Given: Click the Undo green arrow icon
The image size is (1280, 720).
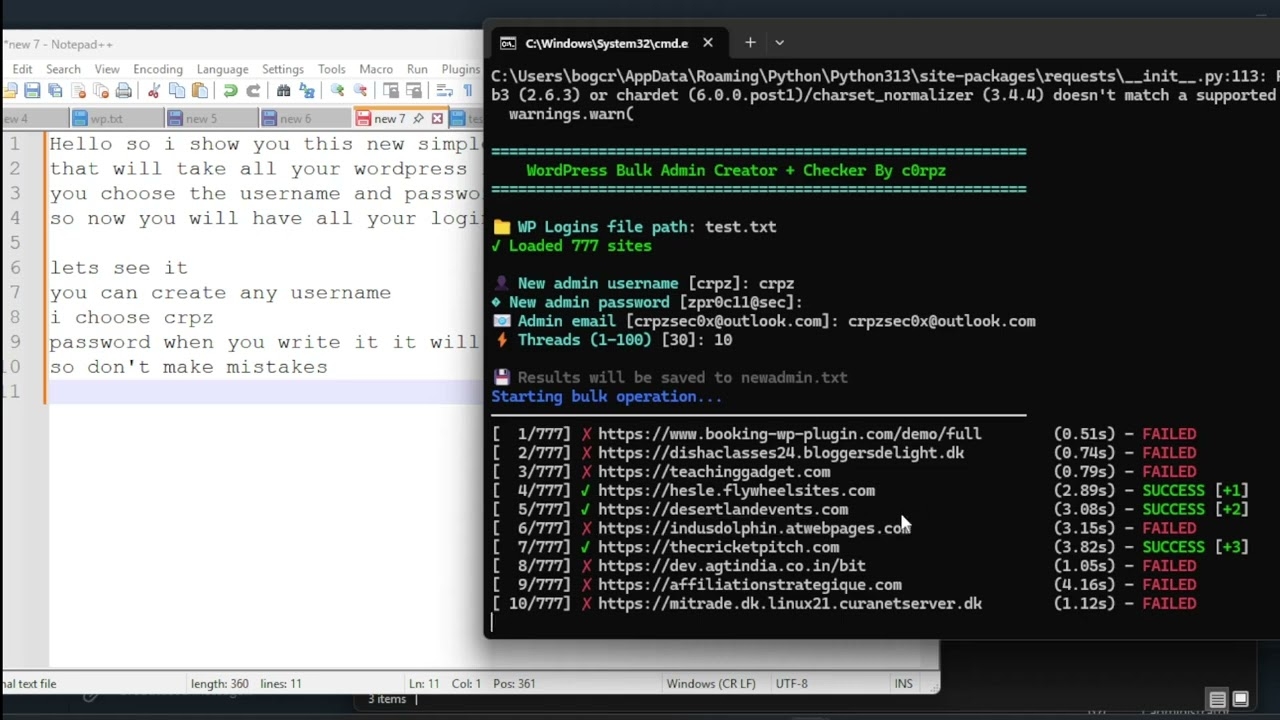Looking at the screenshot, I should pyautogui.click(x=230, y=91).
